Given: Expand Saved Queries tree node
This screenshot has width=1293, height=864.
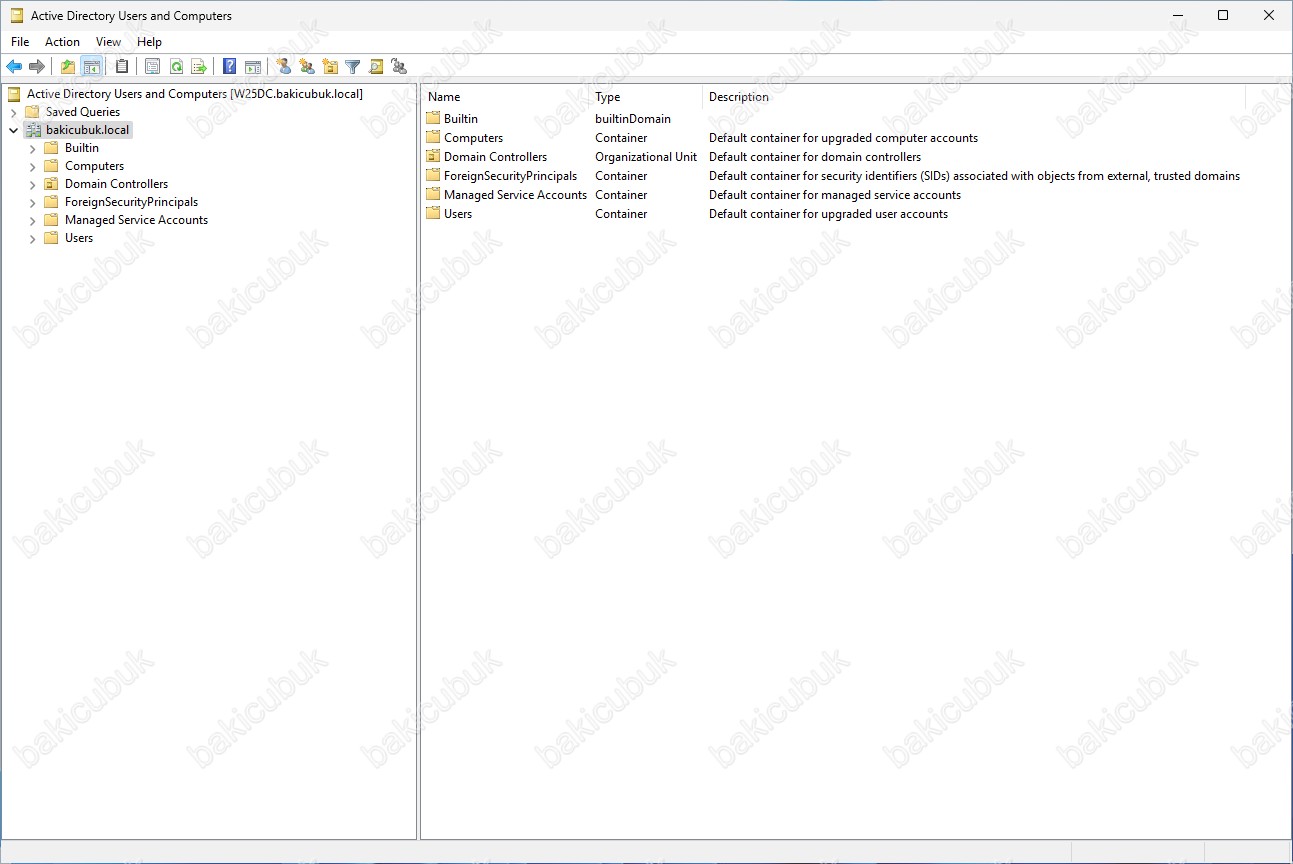Looking at the screenshot, I should 14,112.
